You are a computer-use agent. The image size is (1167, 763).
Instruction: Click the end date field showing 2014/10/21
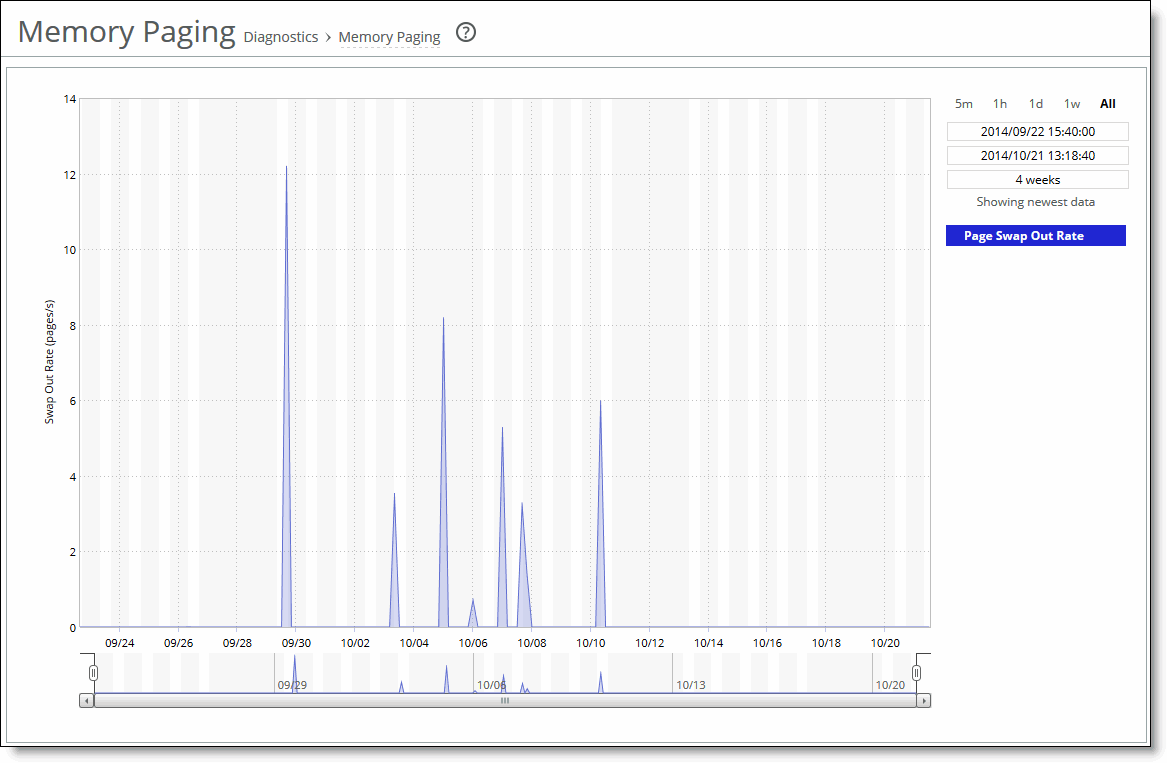pos(1036,155)
